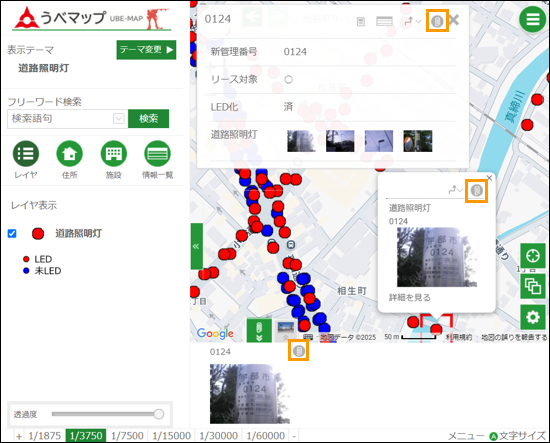The width and height of the screenshot is (550, 443).
Task: Click the overlapping windows map button
Action: (532, 287)
